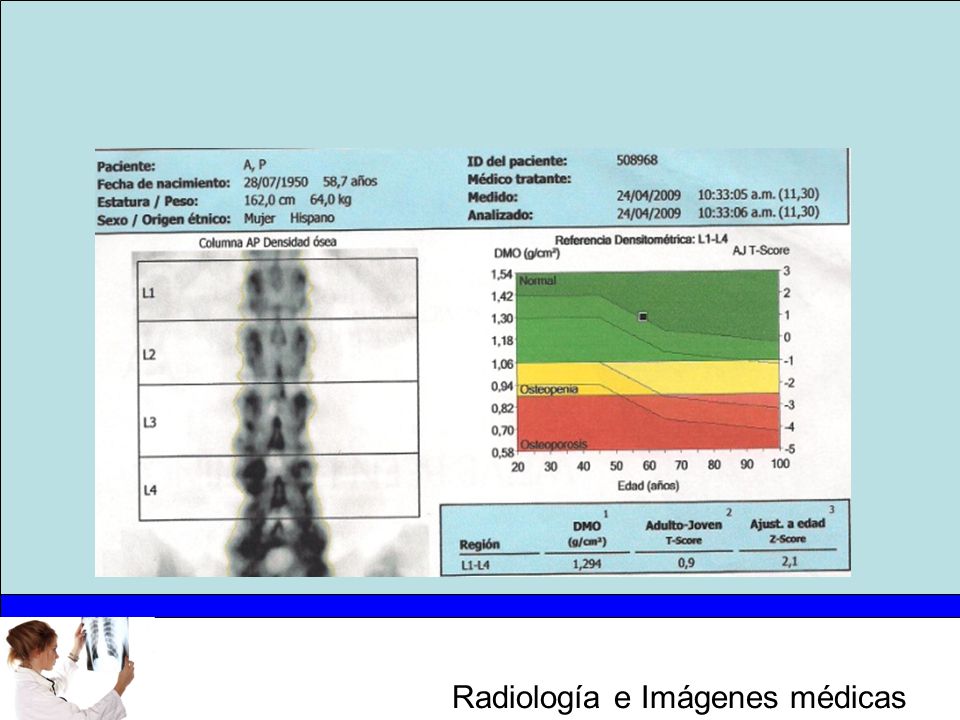Click the black data point on the densitometry chart
Image resolution: width=960 pixels, height=720 pixels.
coord(643,317)
